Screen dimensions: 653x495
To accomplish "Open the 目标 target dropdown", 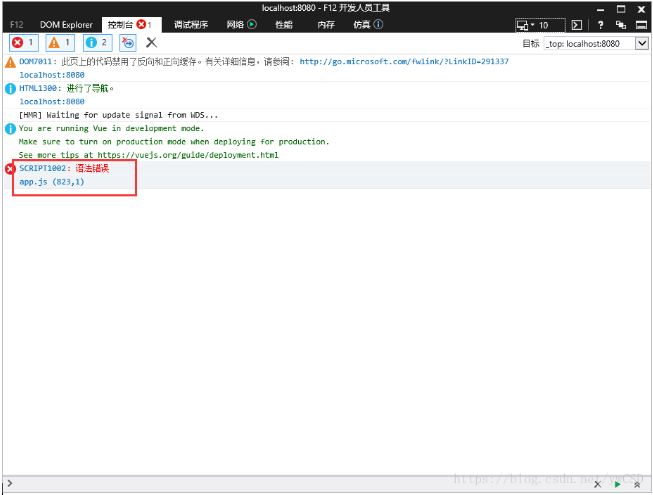I will [596, 43].
